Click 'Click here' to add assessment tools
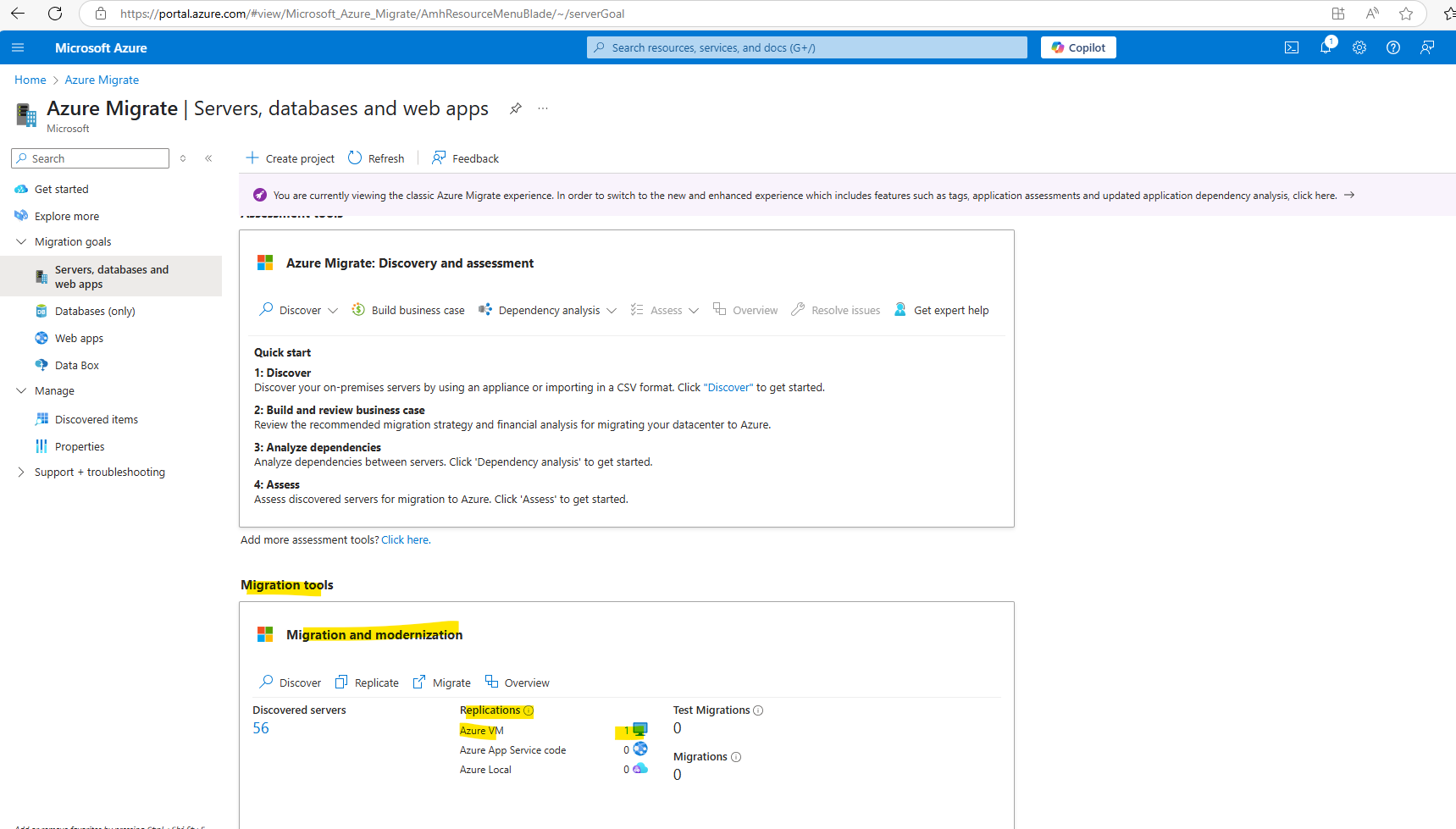 tap(405, 540)
